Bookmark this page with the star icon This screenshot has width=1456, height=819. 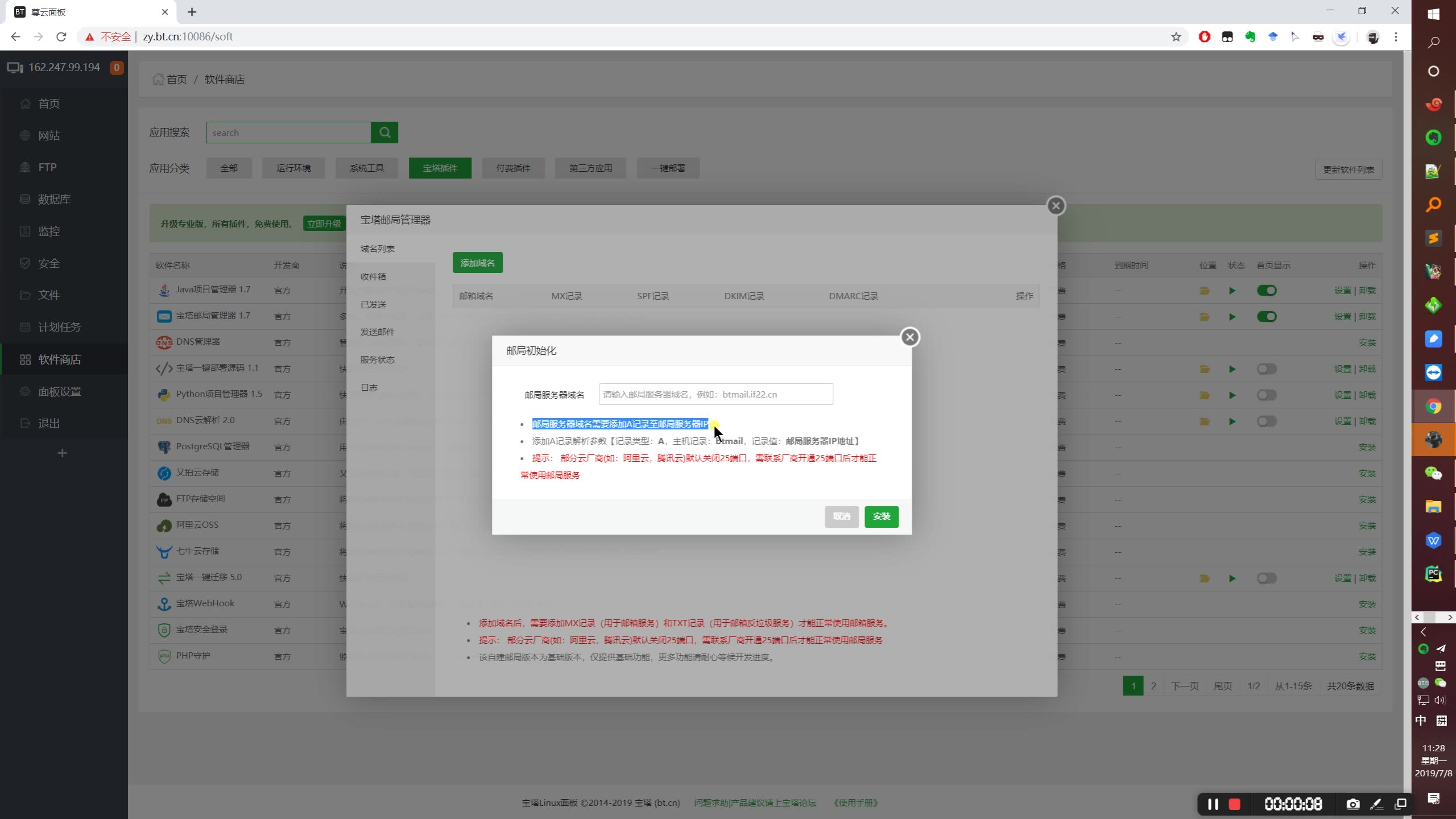coord(1176,37)
